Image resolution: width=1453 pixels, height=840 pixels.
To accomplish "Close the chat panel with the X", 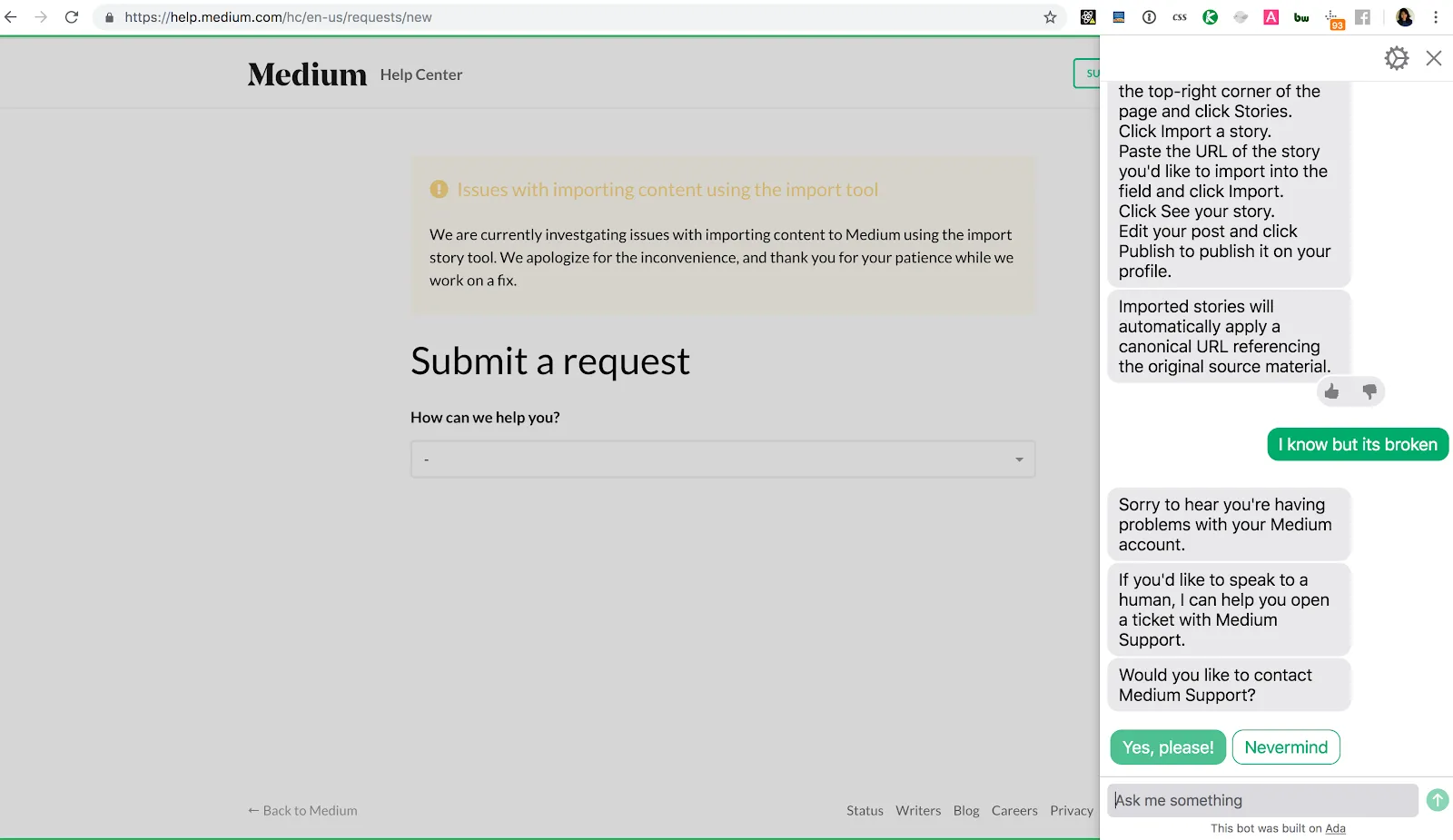I will click(x=1434, y=58).
